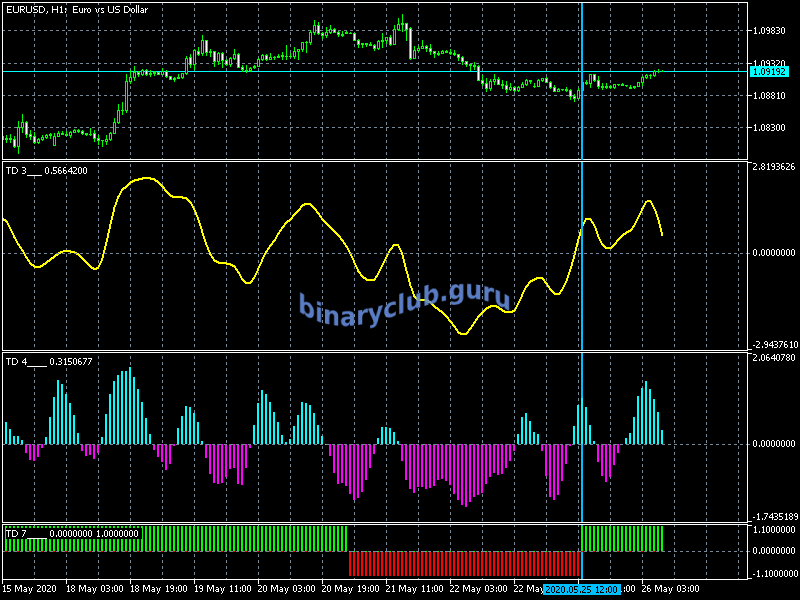
Task: Click the 1.08300 price scale label
Action: pyautogui.click(x=768, y=128)
